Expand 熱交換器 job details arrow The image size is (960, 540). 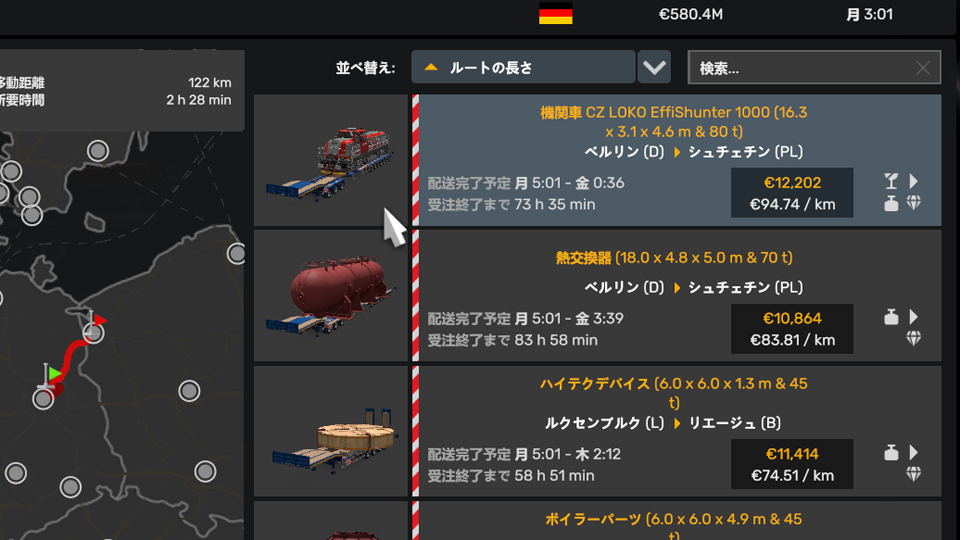click(x=913, y=317)
